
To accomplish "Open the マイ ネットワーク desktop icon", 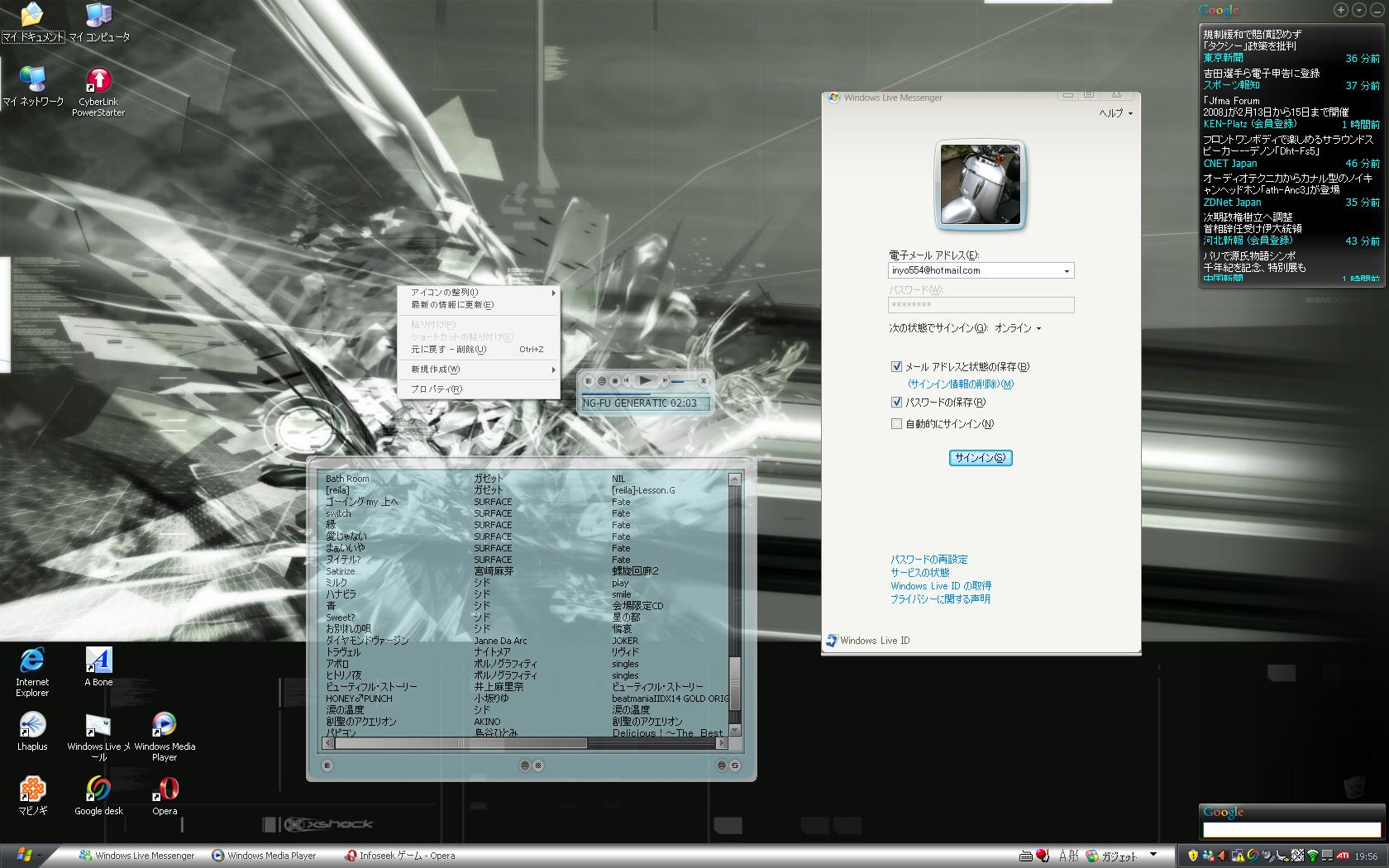I will click(x=32, y=87).
